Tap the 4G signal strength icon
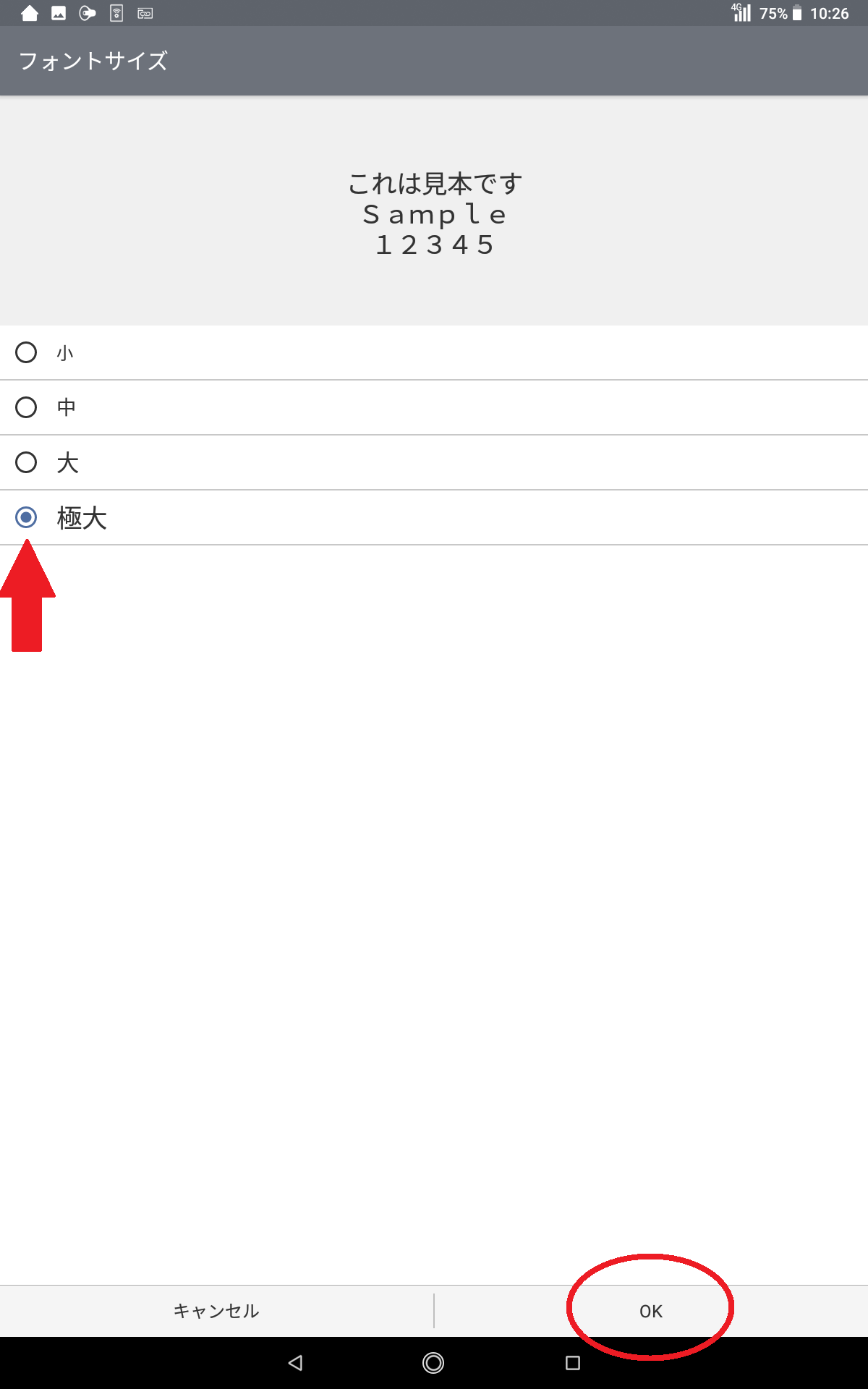This screenshot has height=1389, width=868. tap(741, 12)
